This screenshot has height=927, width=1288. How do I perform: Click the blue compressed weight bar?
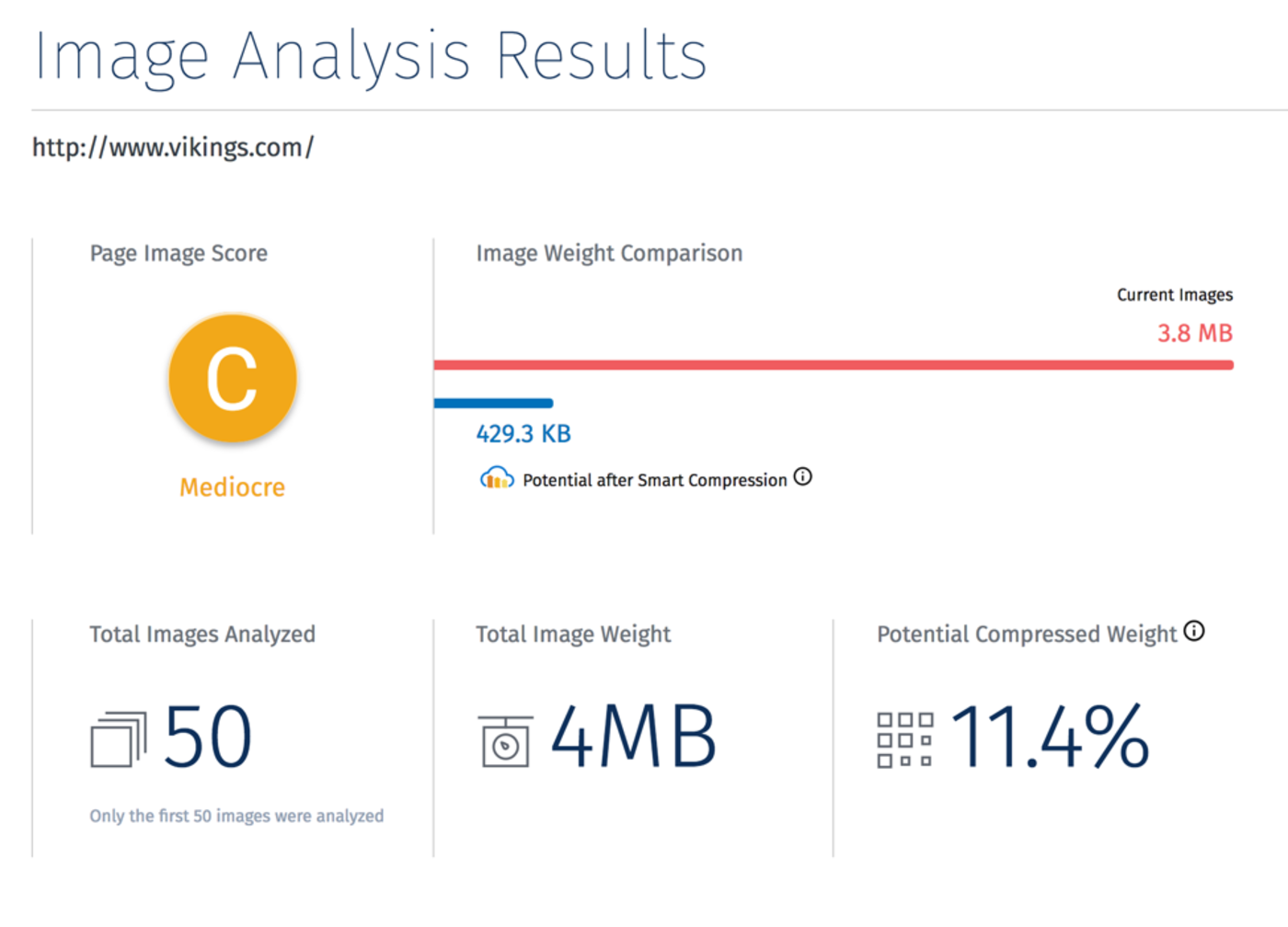click(x=493, y=403)
